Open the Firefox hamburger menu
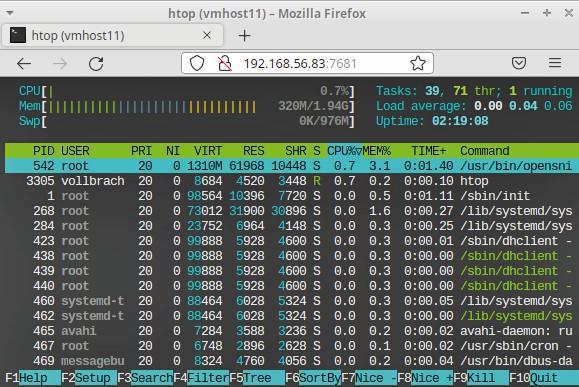This screenshot has height=387, width=579. click(555, 63)
